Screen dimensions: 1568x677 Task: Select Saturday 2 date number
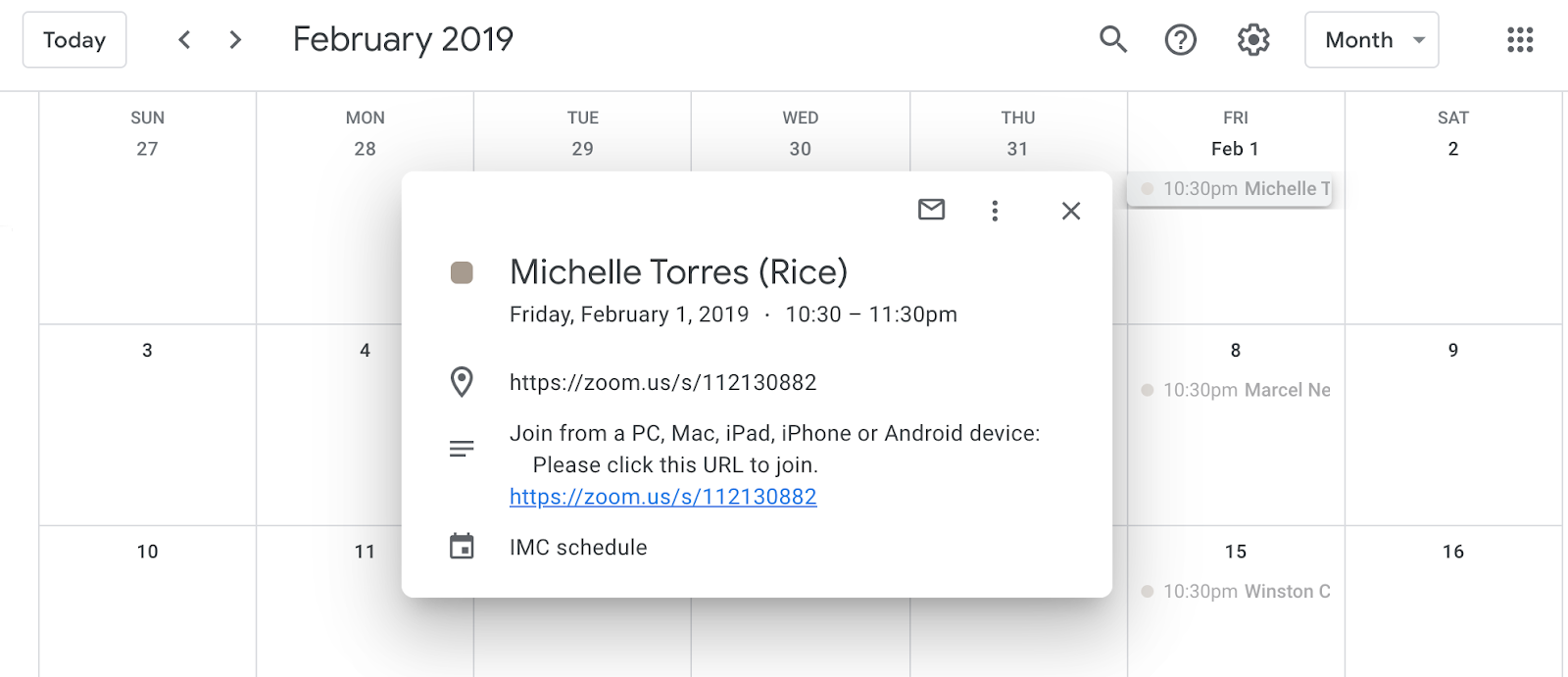[x=1452, y=149]
